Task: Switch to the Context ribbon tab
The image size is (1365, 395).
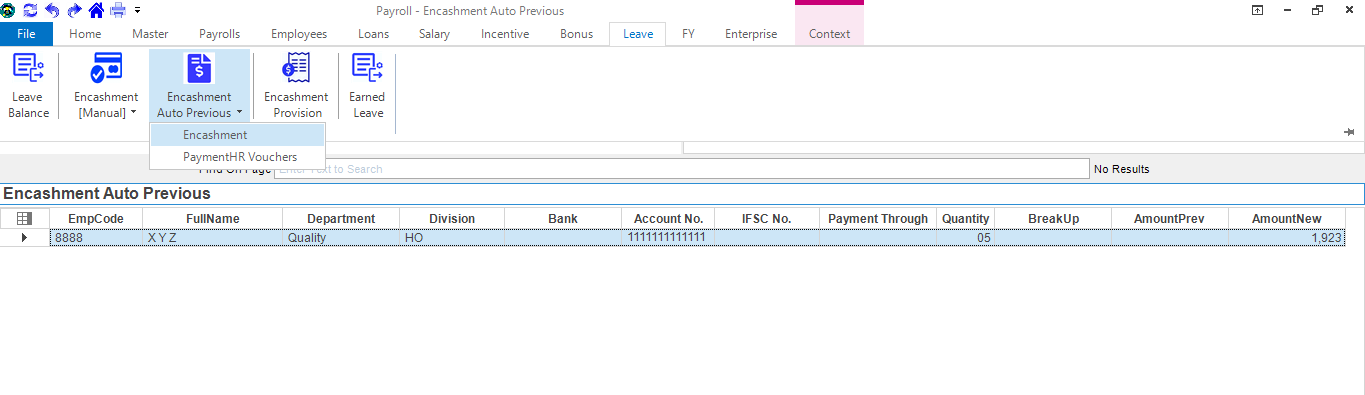Action: click(x=830, y=34)
